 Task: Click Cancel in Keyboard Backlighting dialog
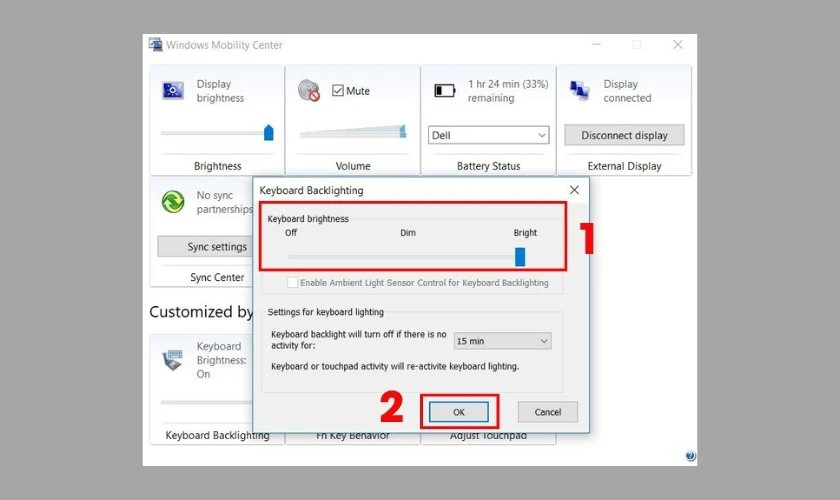coord(548,412)
